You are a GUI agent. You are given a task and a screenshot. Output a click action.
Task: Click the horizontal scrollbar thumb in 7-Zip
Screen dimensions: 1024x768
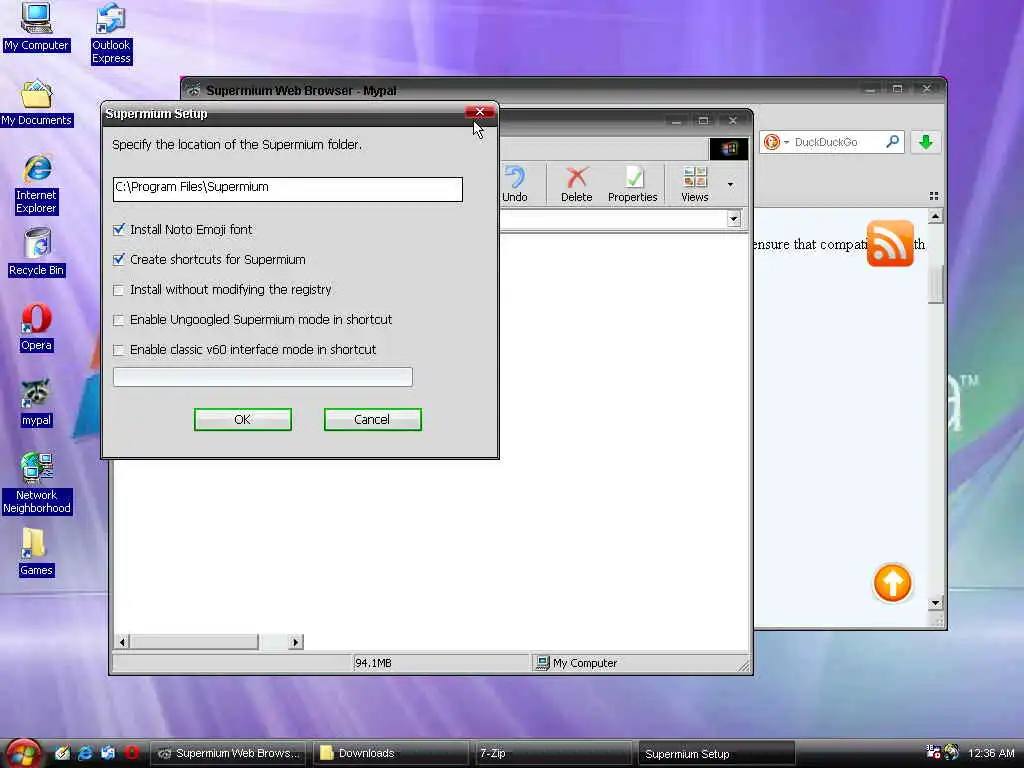pos(194,642)
